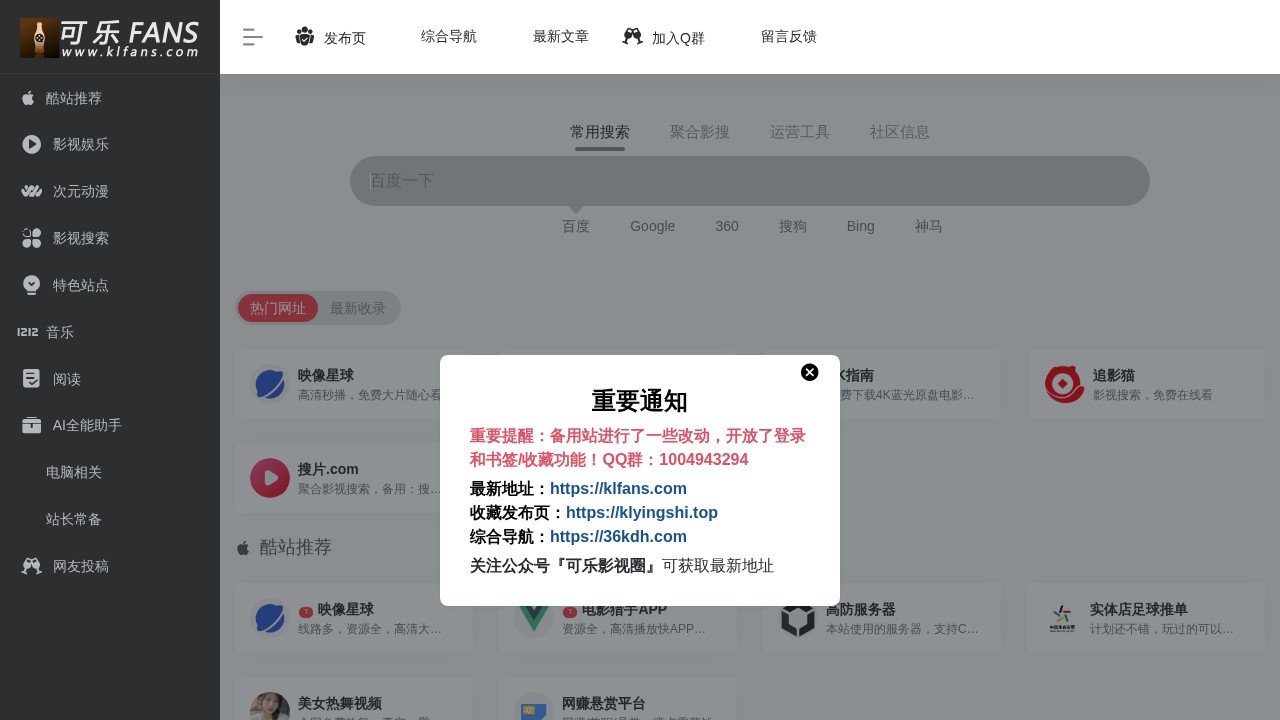
Task: Click the 音乐 sidebar icon
Action: 28,332
